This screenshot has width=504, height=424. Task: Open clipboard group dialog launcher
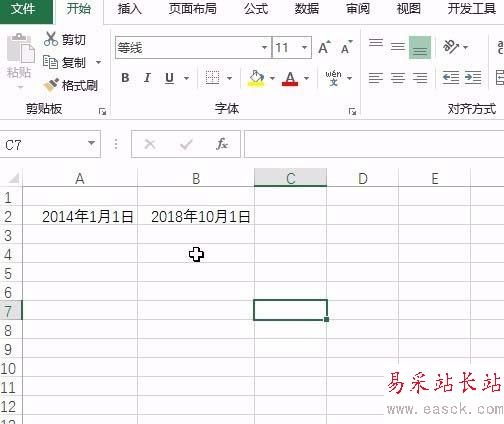102,112
